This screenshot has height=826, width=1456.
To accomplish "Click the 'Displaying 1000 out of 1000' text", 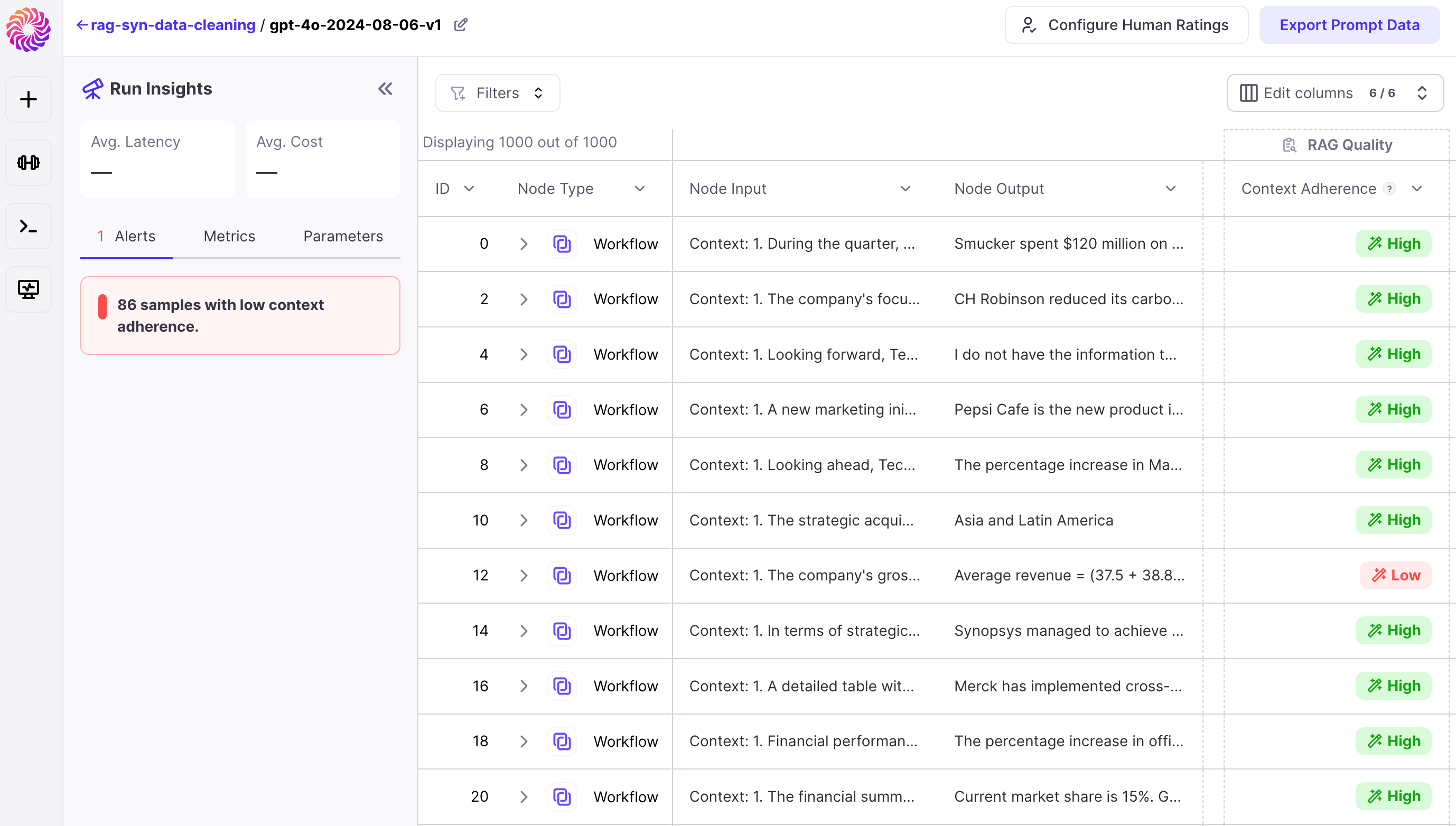I will click(x=519, y=143).
